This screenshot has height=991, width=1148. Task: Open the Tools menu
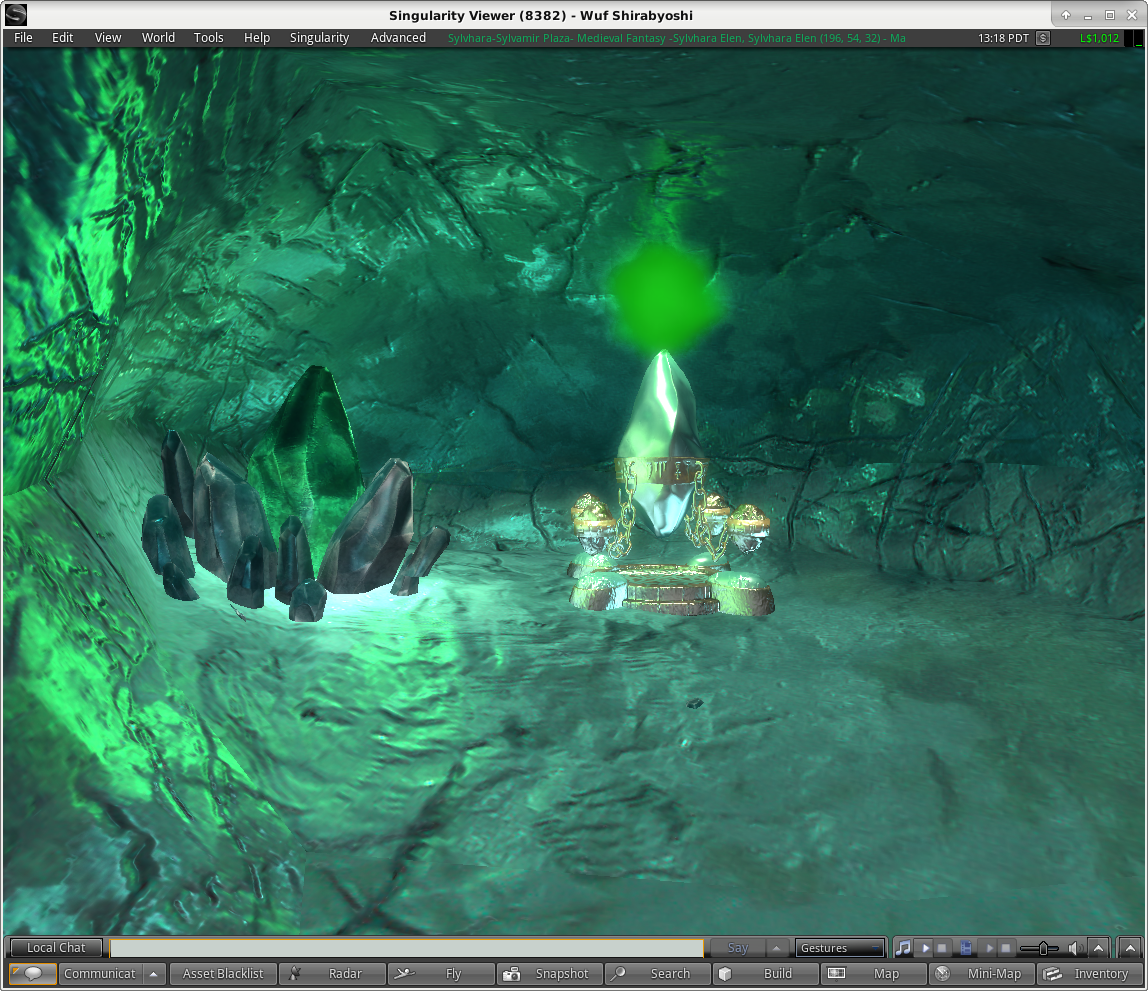(x=208, y=37)
